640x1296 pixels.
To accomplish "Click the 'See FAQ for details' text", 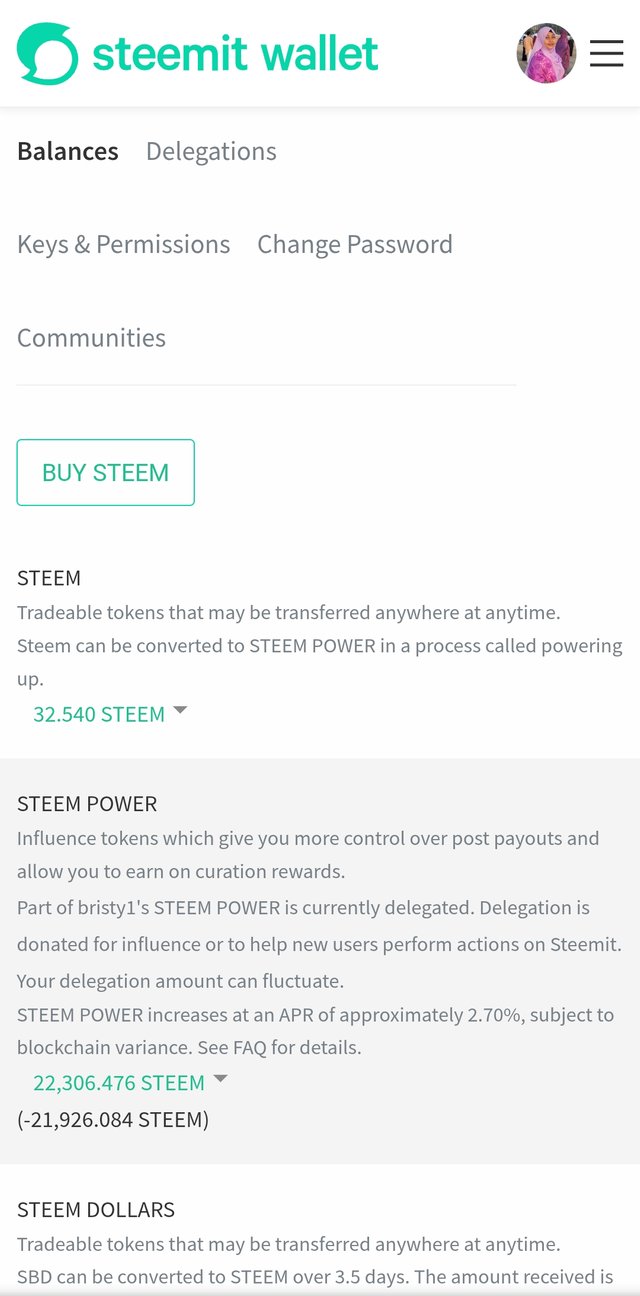I will coord(283,1049).
